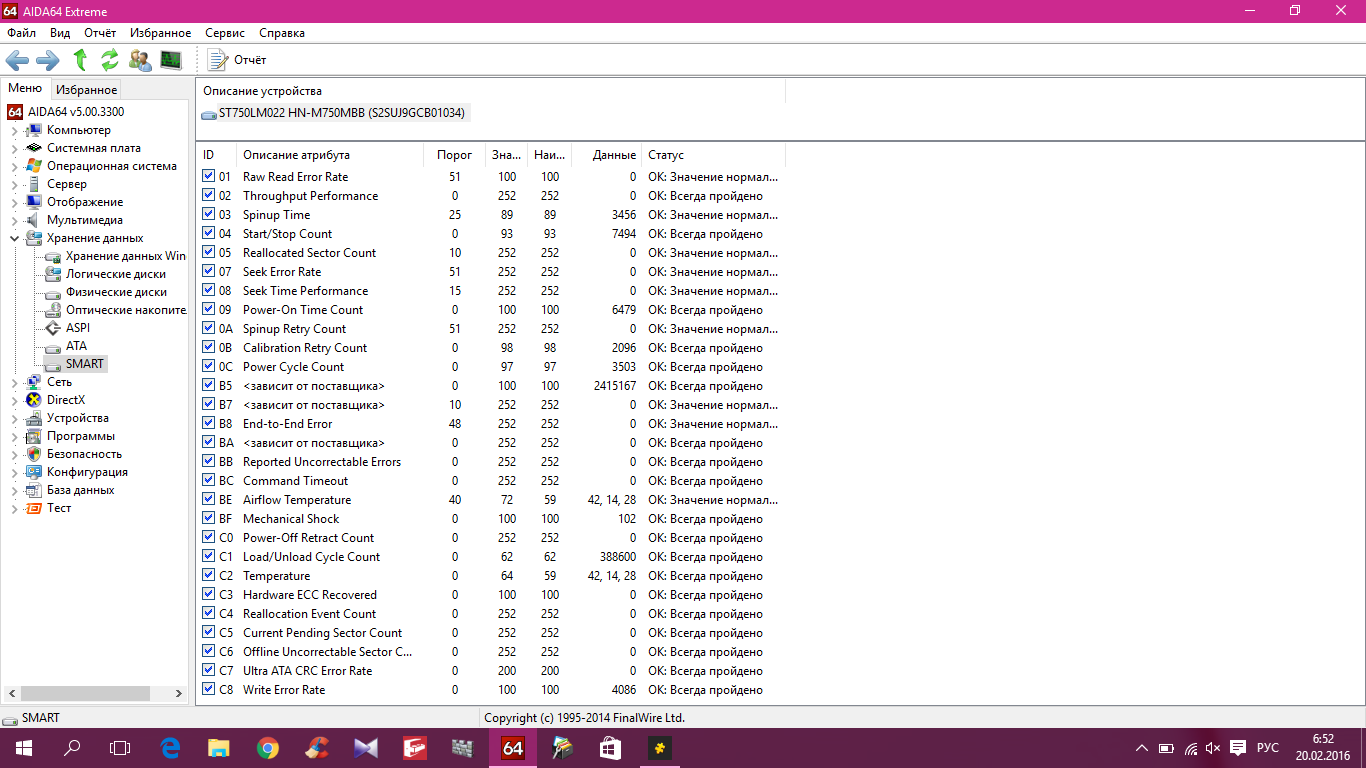The width and height of the screenshot is (1366, 768).
Task: Open the Отчёт menu in menu bar
Action: point(100,33)
